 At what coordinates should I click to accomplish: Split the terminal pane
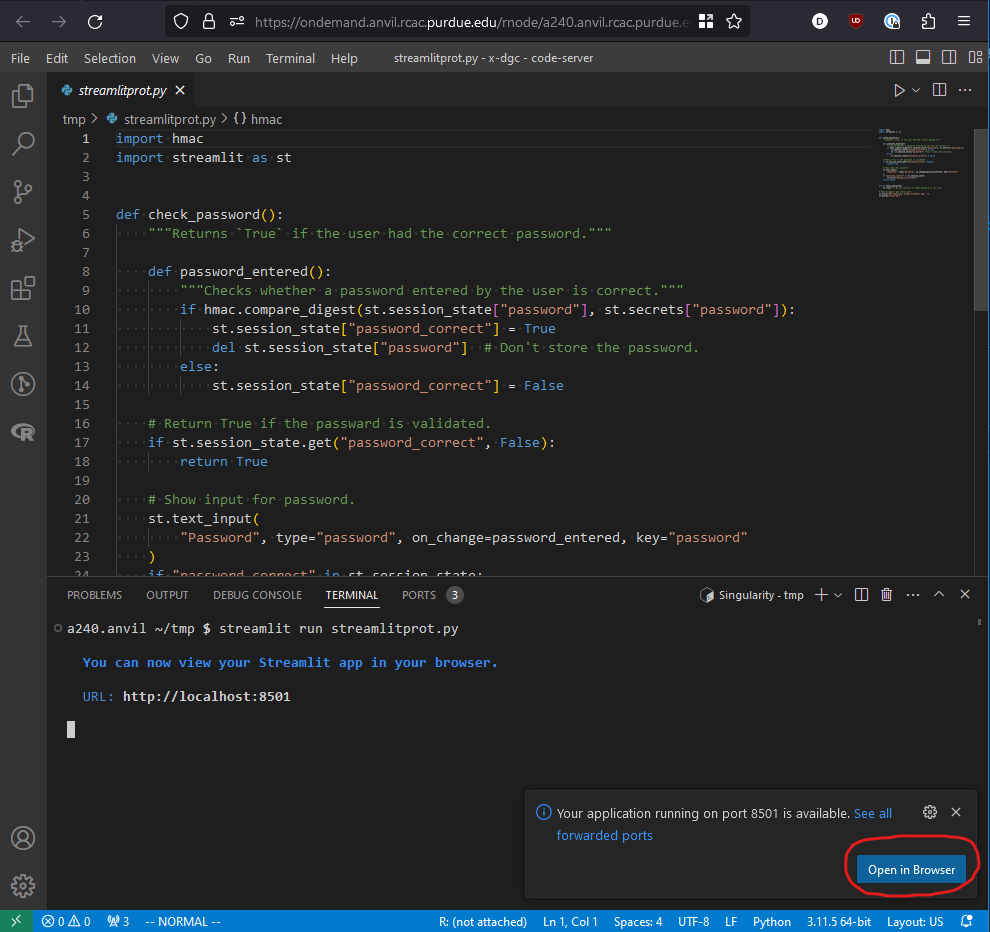tap(861, 594)
